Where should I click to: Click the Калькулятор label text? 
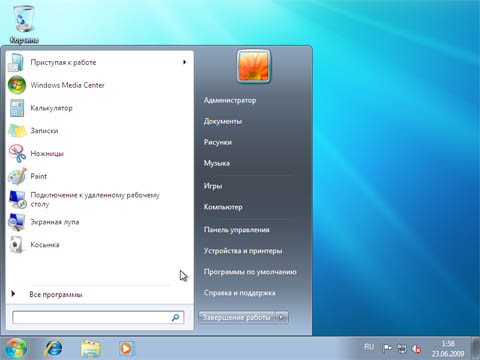[51, 108]
